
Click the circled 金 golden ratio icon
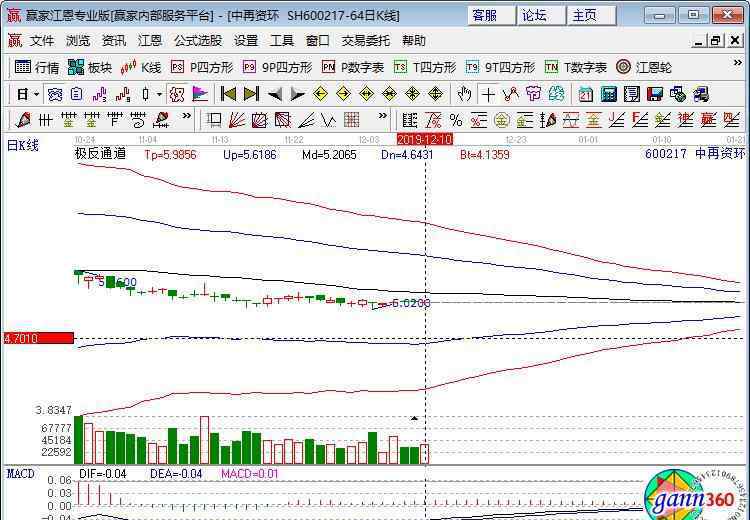[x=501, y=120]
